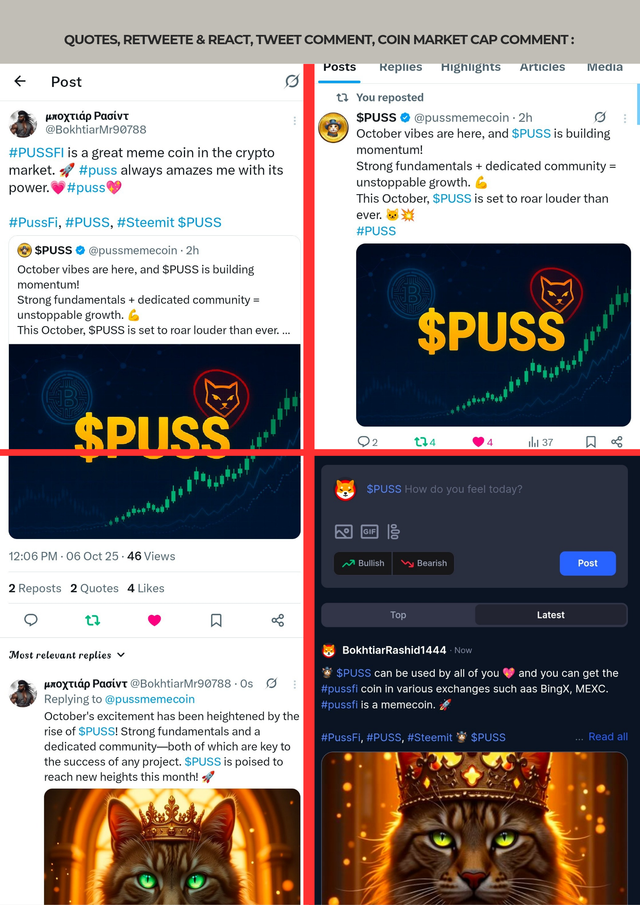
Task: Add a poll via the poll icon
Action: click(394, 532)
